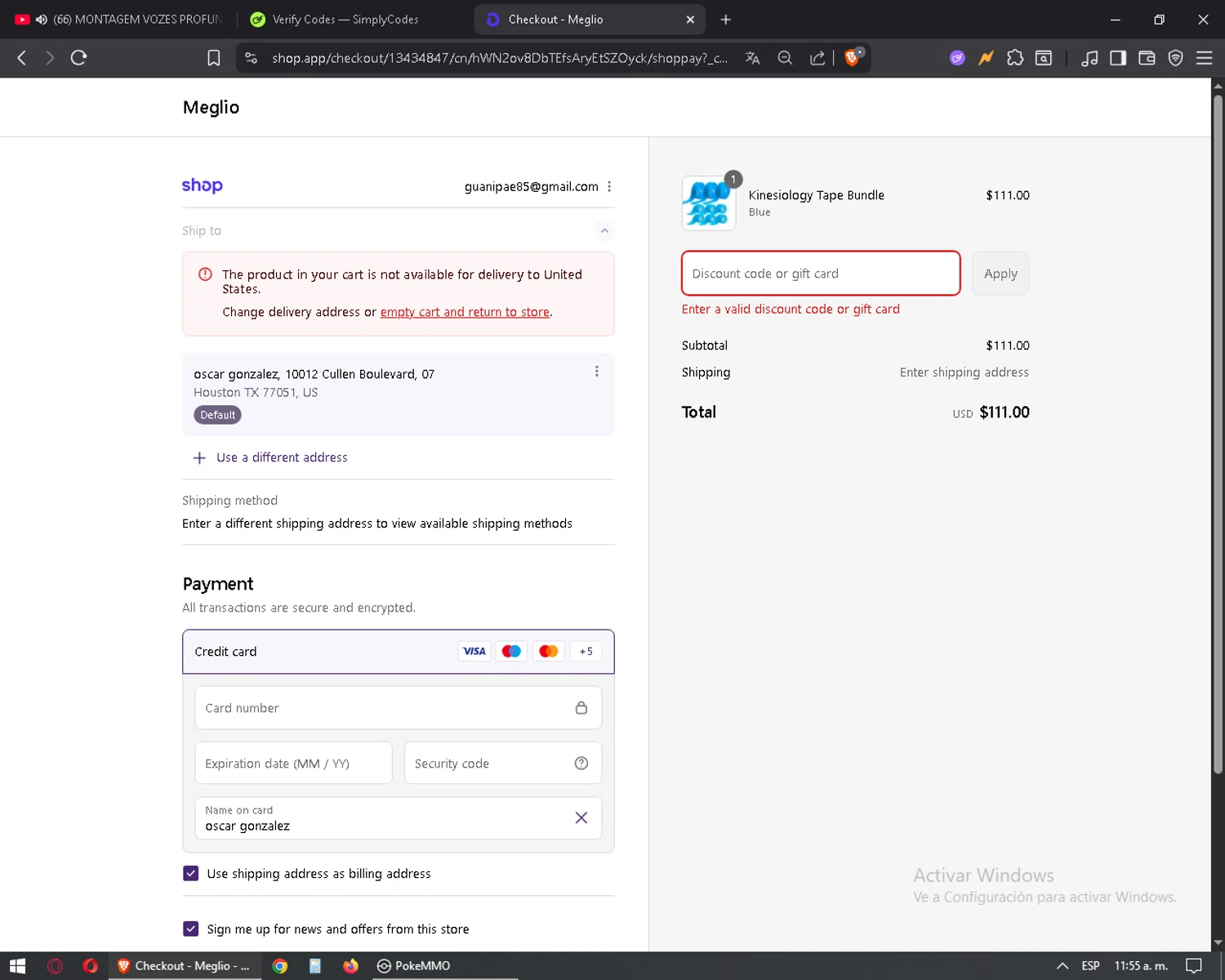The height and width of the screenshot is (980, 1225).
Task: Reload the checkout page
Action: coord(78,58)
